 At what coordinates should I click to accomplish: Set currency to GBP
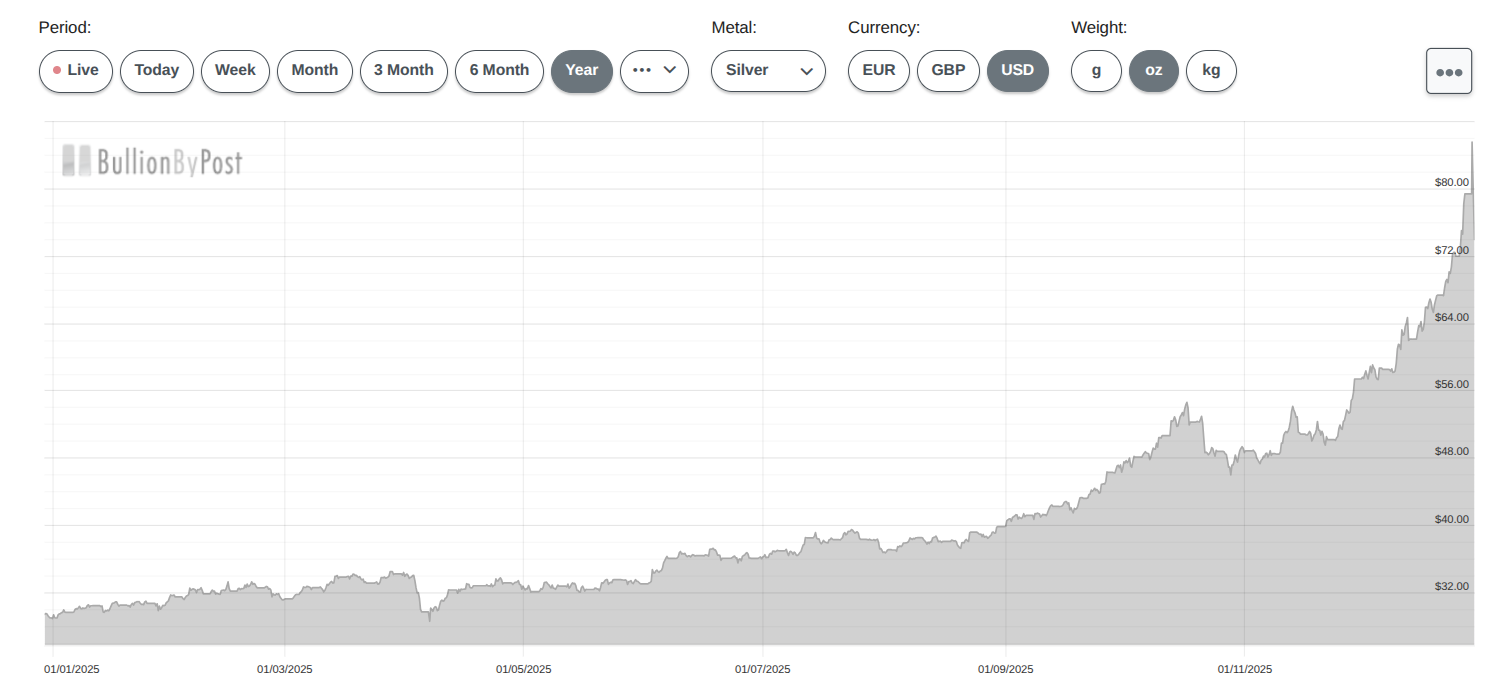click(948, 71)
